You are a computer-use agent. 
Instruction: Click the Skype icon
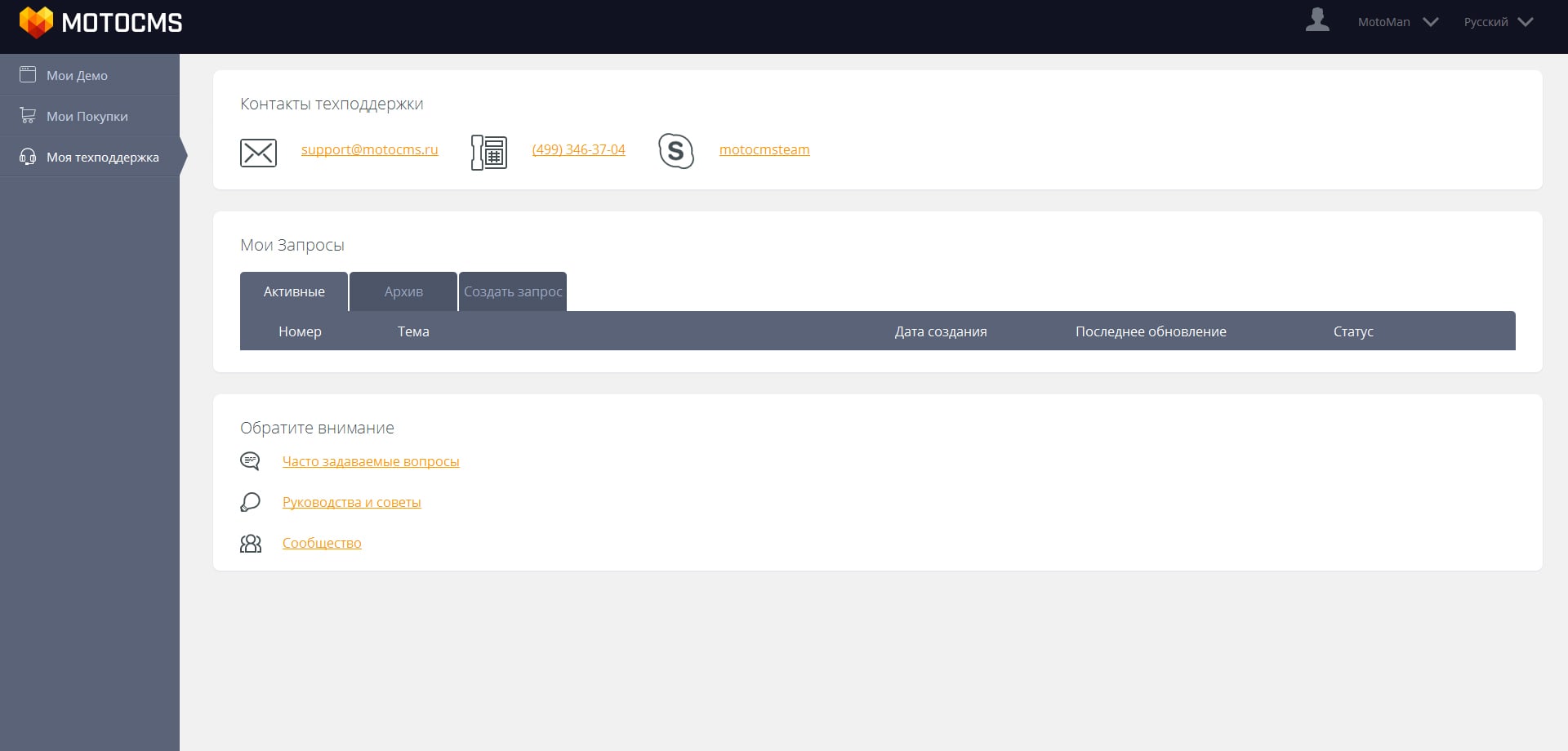pyautogui.click(x=676, y=151)
